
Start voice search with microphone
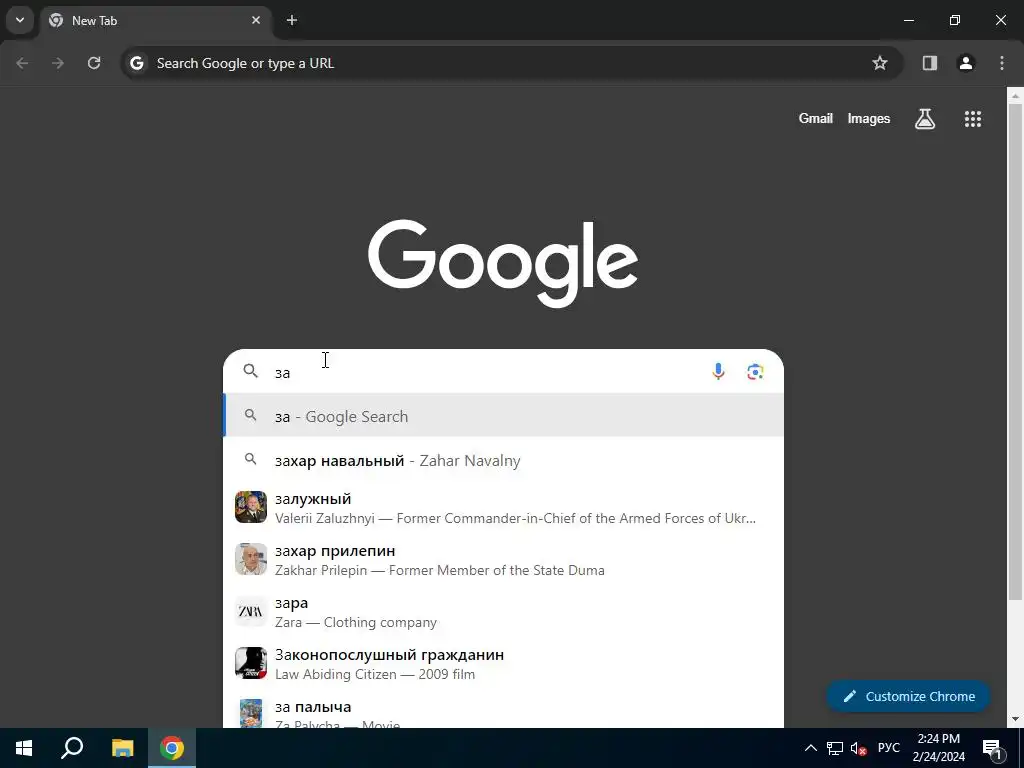(x=718, y=372)
